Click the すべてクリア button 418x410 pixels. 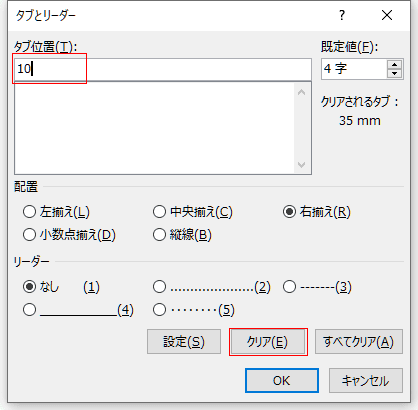point(359,342)
